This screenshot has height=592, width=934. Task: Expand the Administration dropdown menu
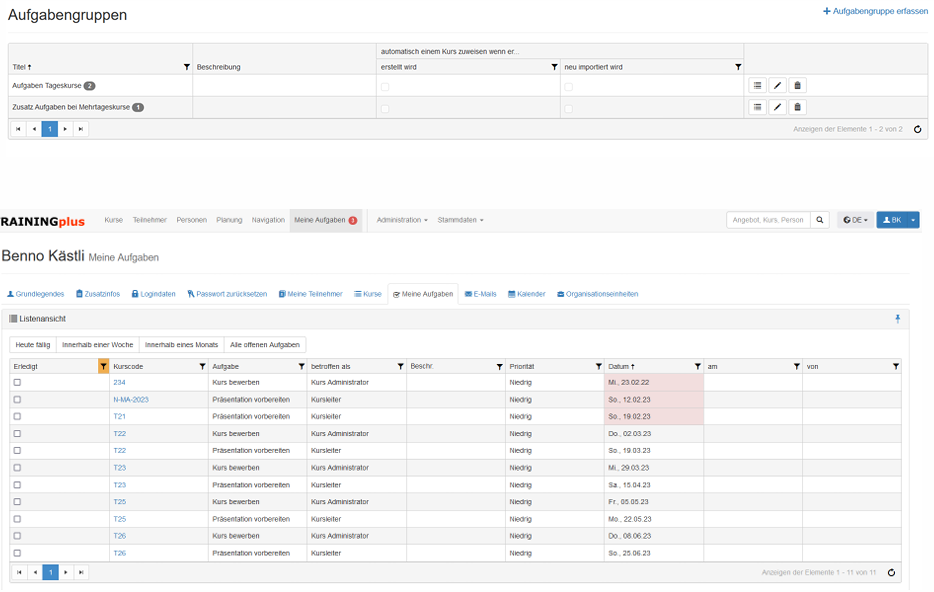point(402,220)
